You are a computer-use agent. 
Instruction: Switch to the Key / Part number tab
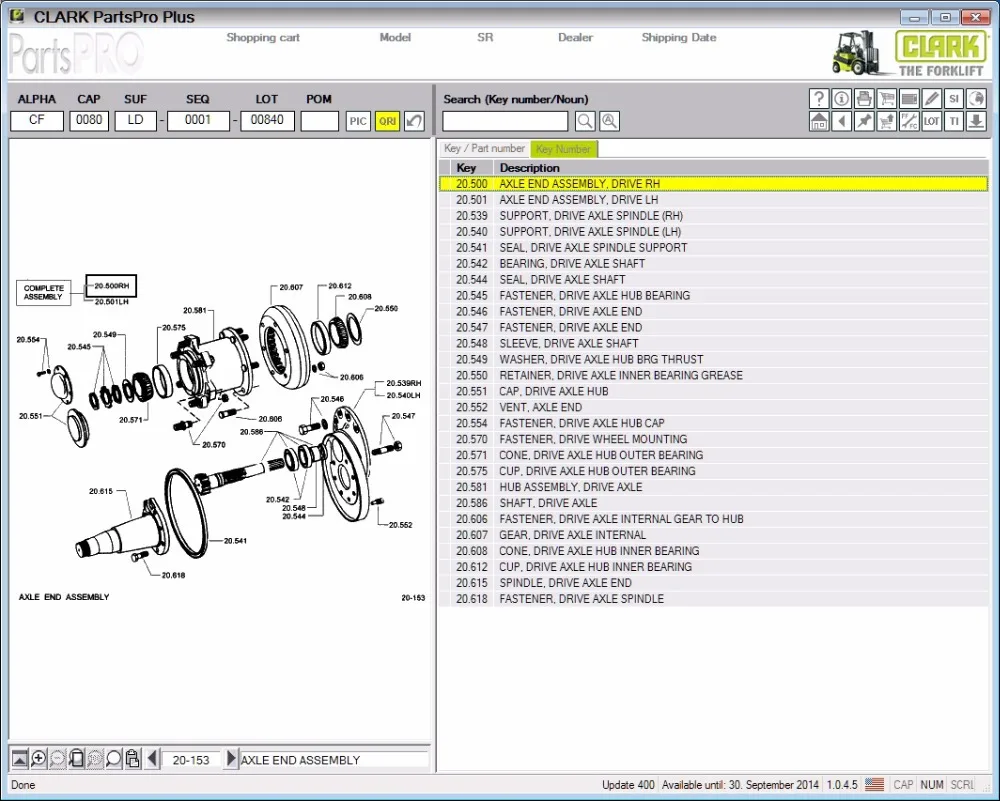tap(484, 149)
